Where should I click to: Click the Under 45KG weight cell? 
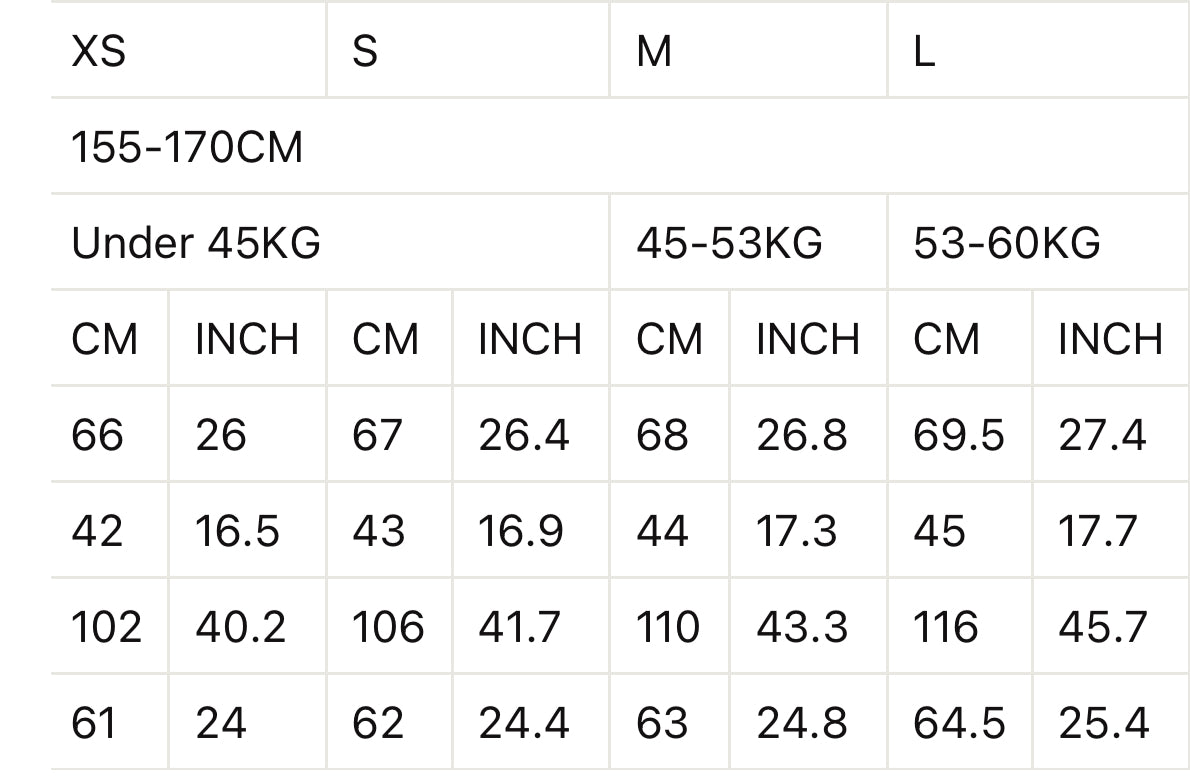coord(196,243)
